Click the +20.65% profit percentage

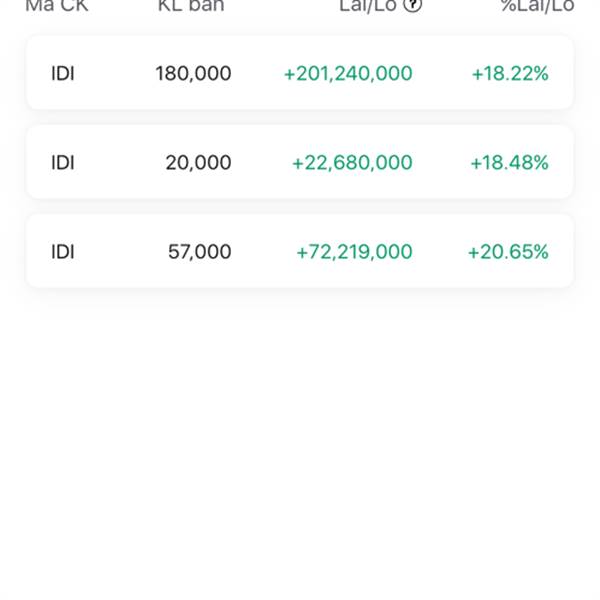tap(508, 251)
